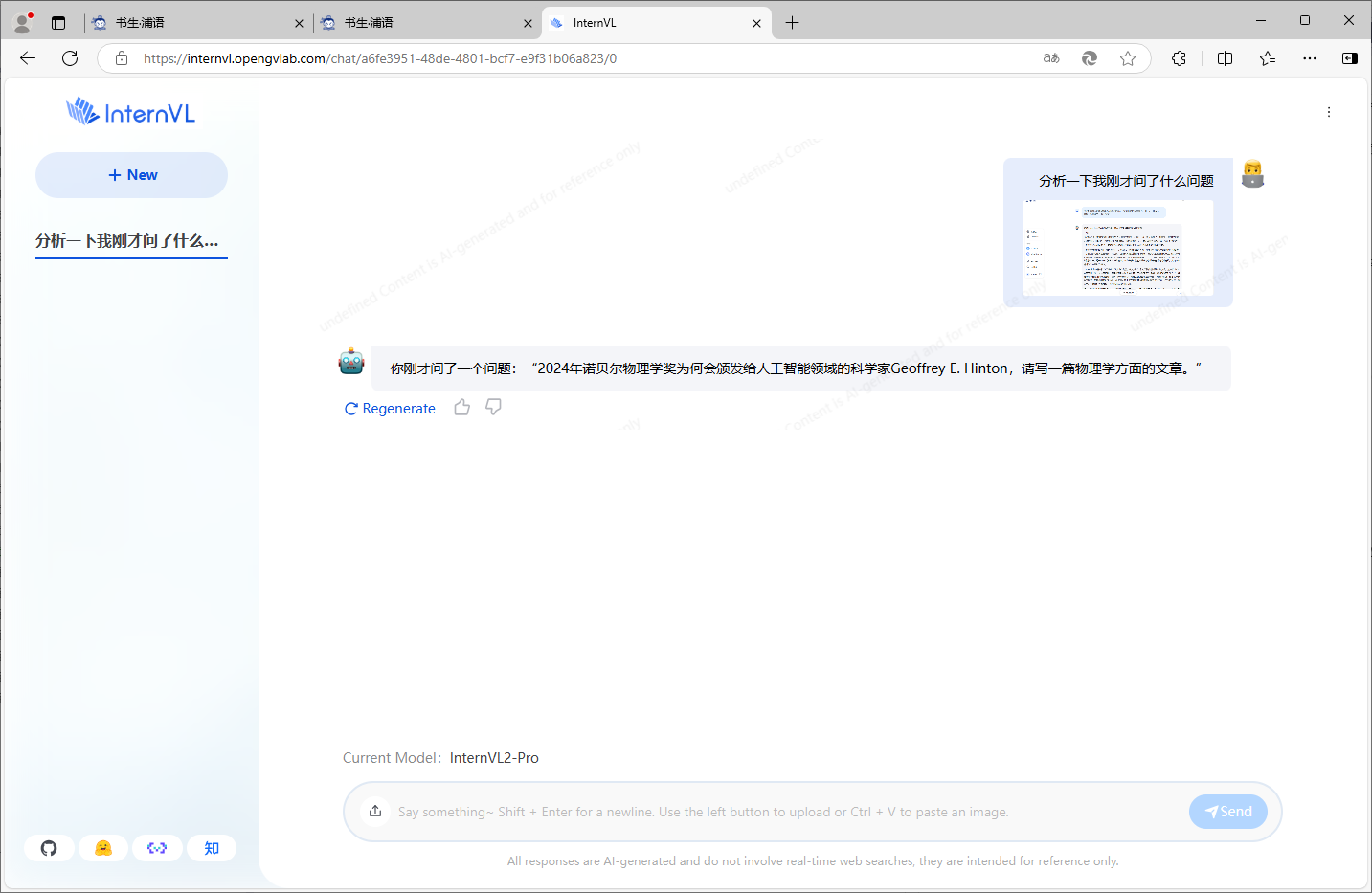
Task: Click the image upload icon in input box
Action: coord(375,812)
